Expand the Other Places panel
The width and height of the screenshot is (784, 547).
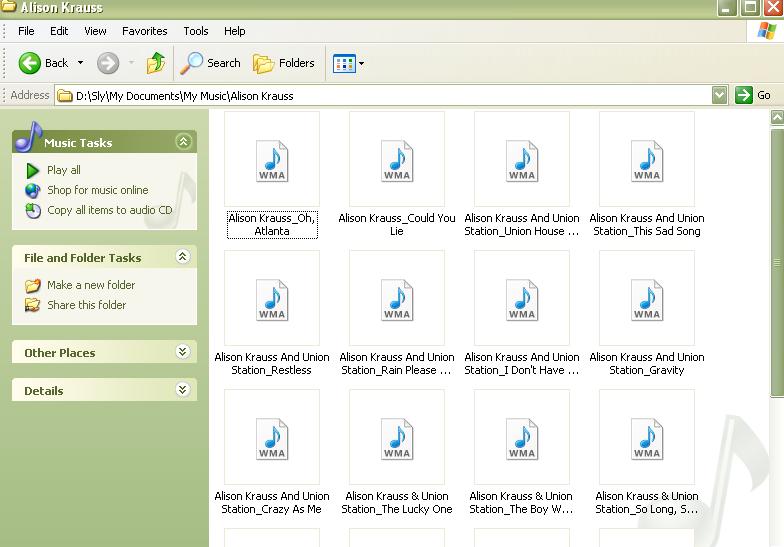click(x=182, y=352)
